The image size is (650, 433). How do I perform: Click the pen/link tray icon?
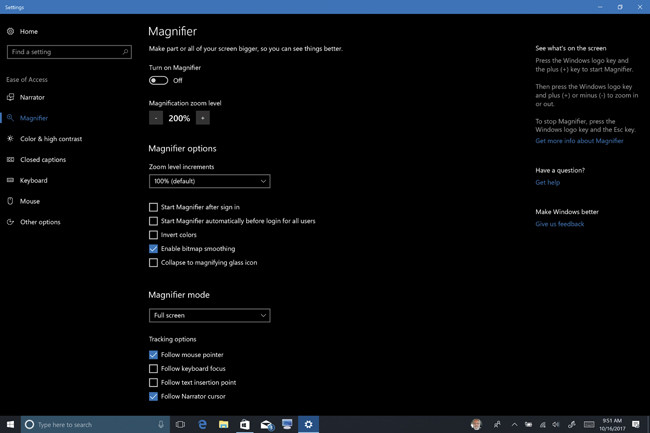[x=572, y=424]
